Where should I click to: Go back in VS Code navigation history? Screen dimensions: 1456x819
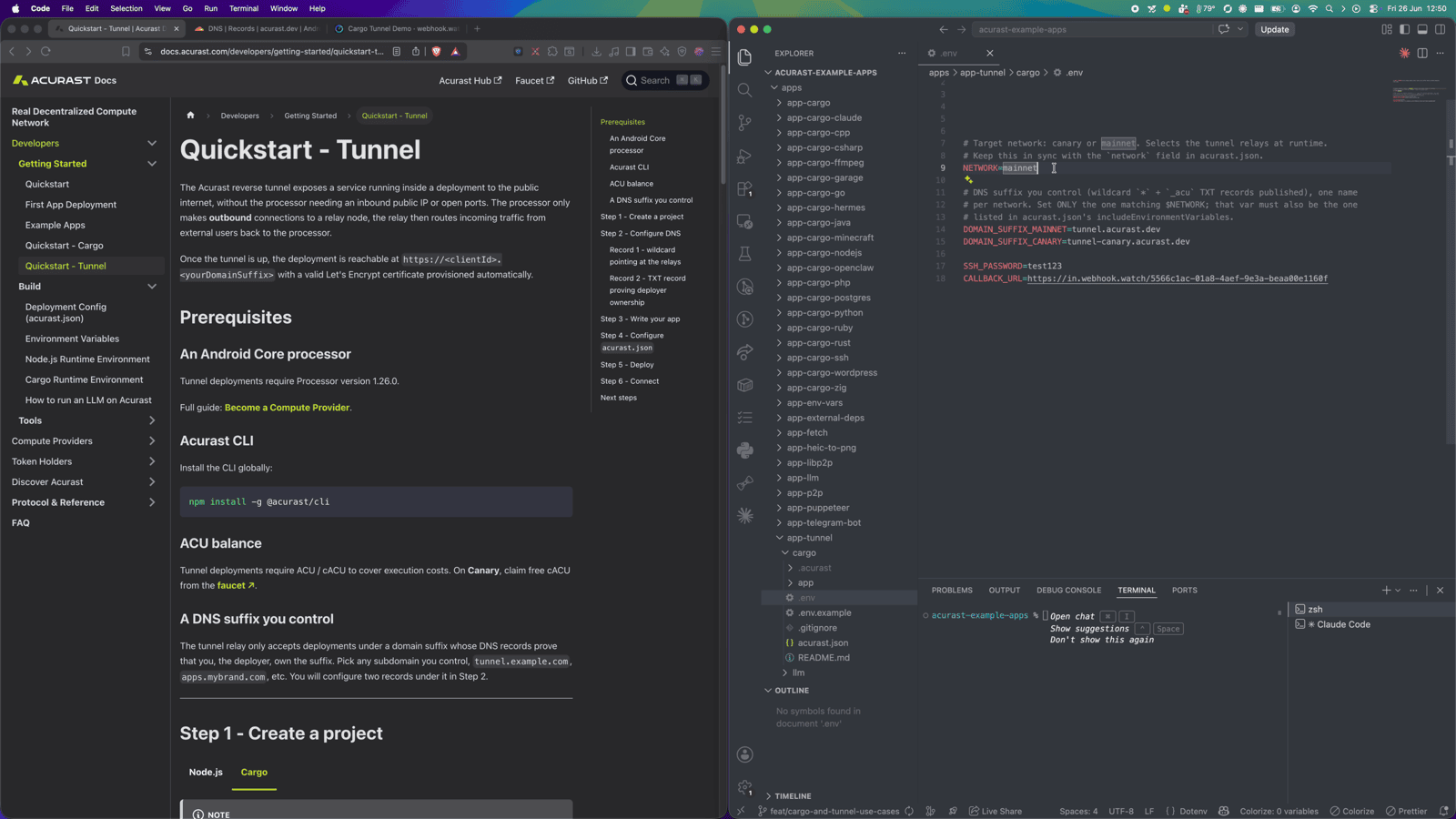coord(944,29)
